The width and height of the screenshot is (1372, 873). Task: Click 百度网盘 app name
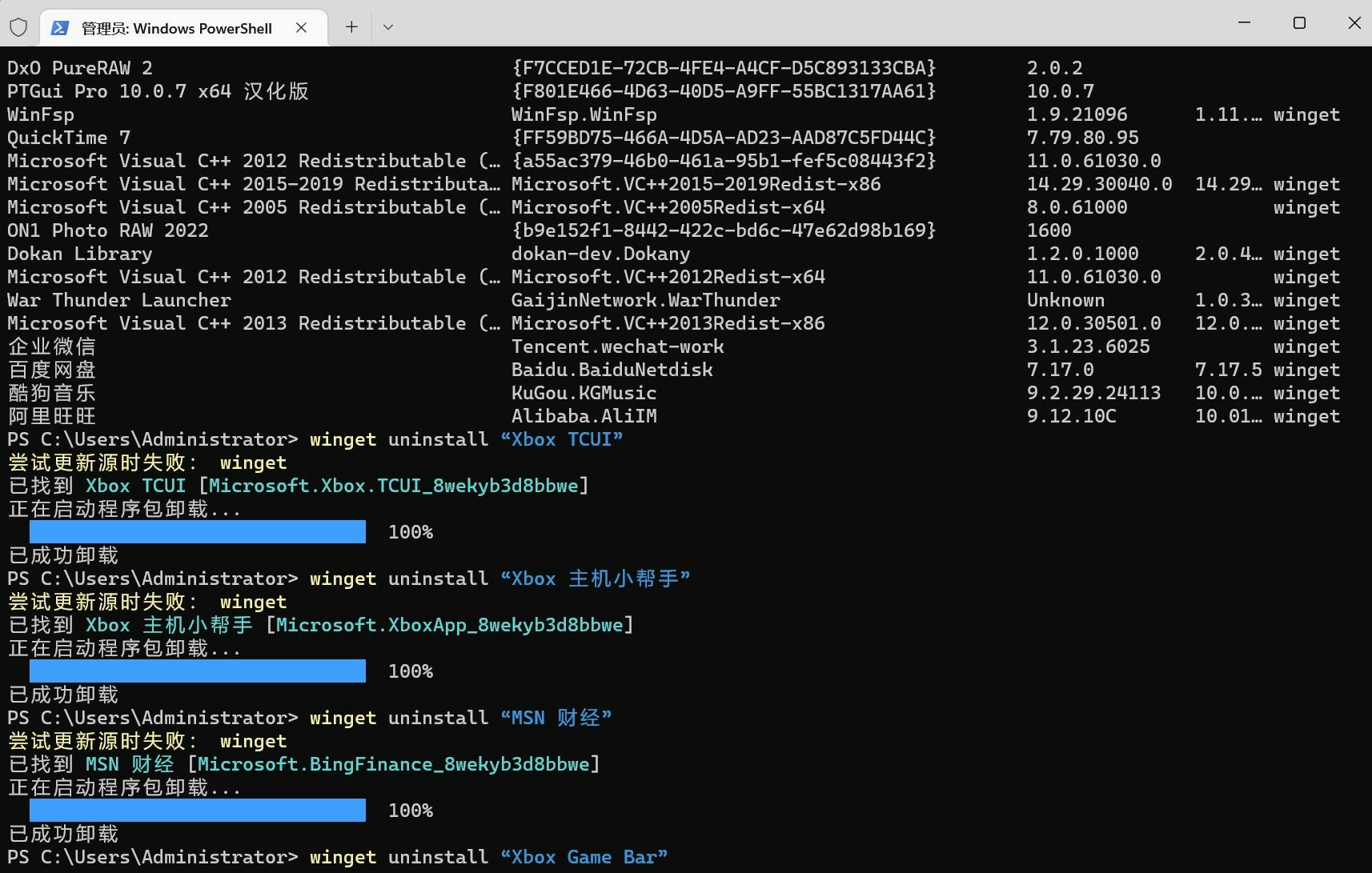click(x=52, y=370)
